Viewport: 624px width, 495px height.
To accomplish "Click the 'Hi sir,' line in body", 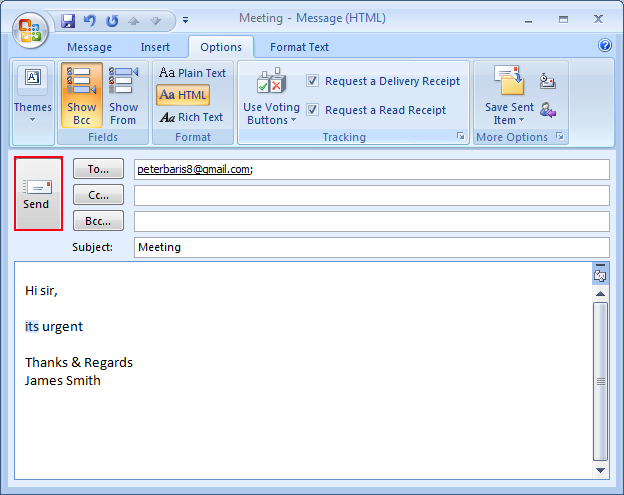I will pos(41,290).
